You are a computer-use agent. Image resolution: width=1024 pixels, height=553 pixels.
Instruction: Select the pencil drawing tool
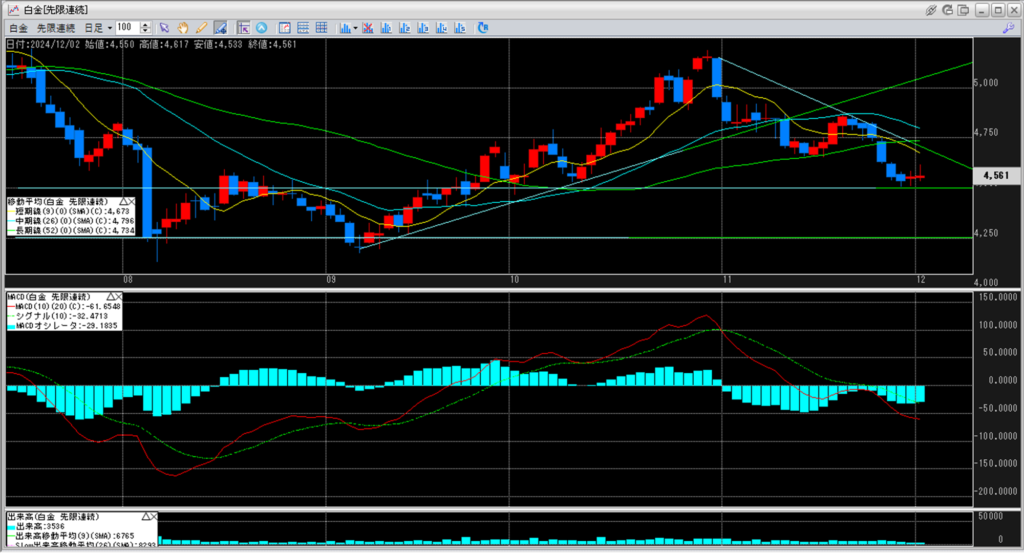pos(201,27)
